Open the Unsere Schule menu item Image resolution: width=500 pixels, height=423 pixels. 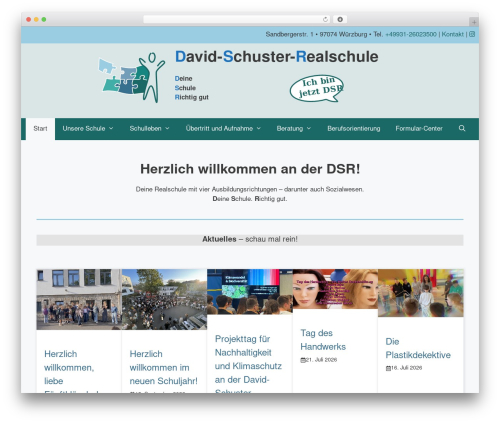coord(84,129)
